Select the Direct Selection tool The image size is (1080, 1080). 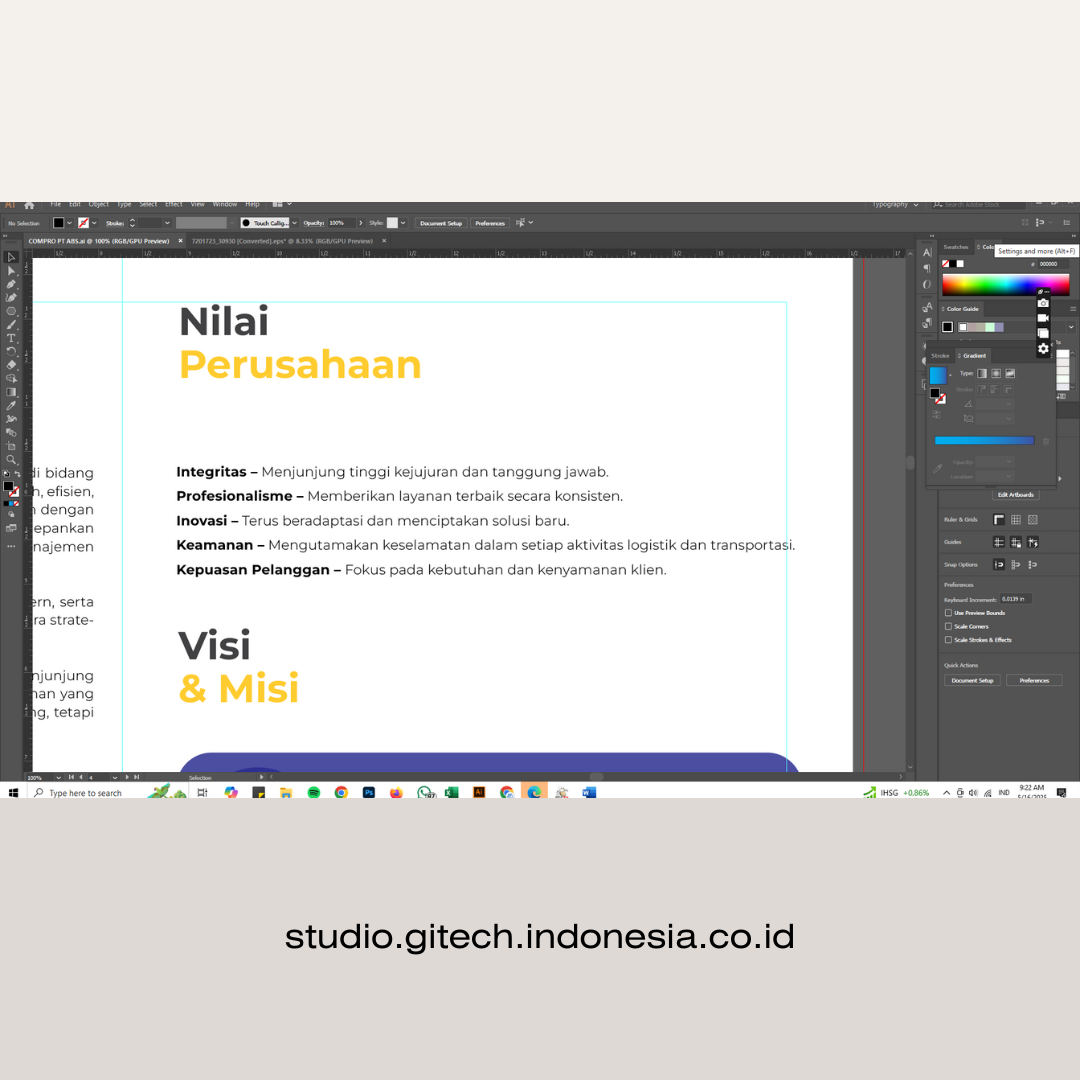(x=11, y=270)
